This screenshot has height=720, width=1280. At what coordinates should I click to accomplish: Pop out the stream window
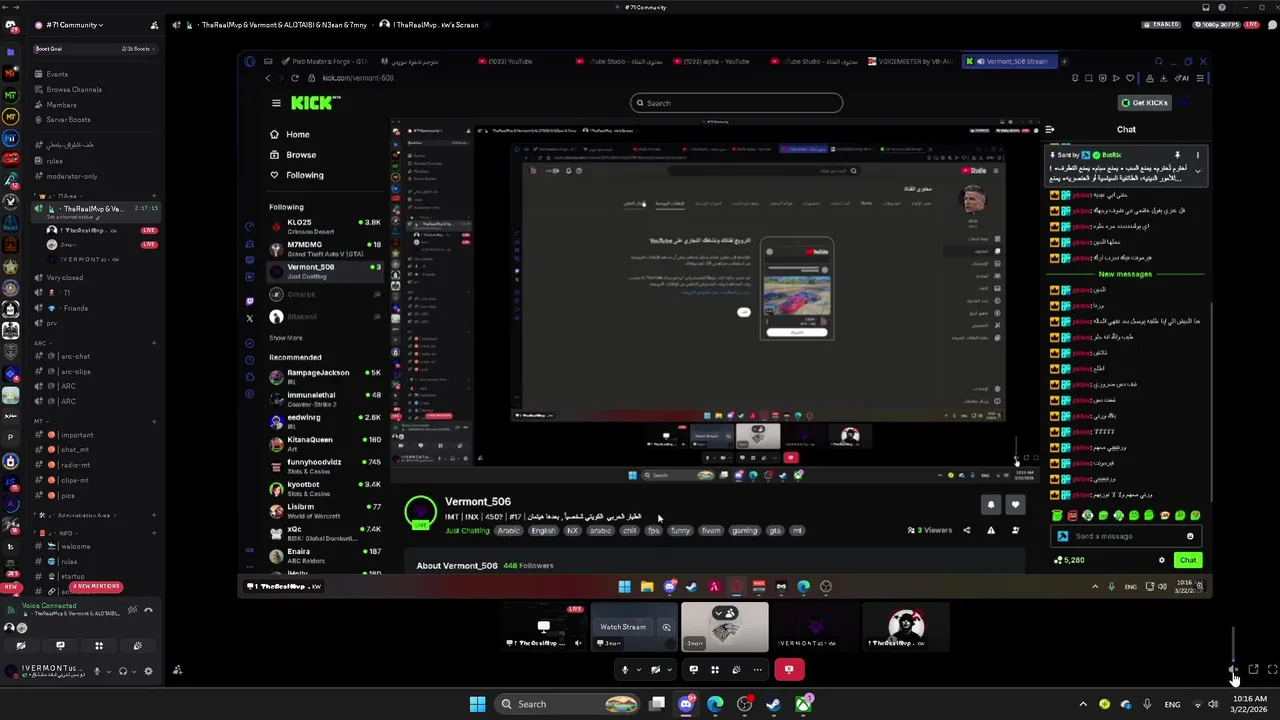1253,670
